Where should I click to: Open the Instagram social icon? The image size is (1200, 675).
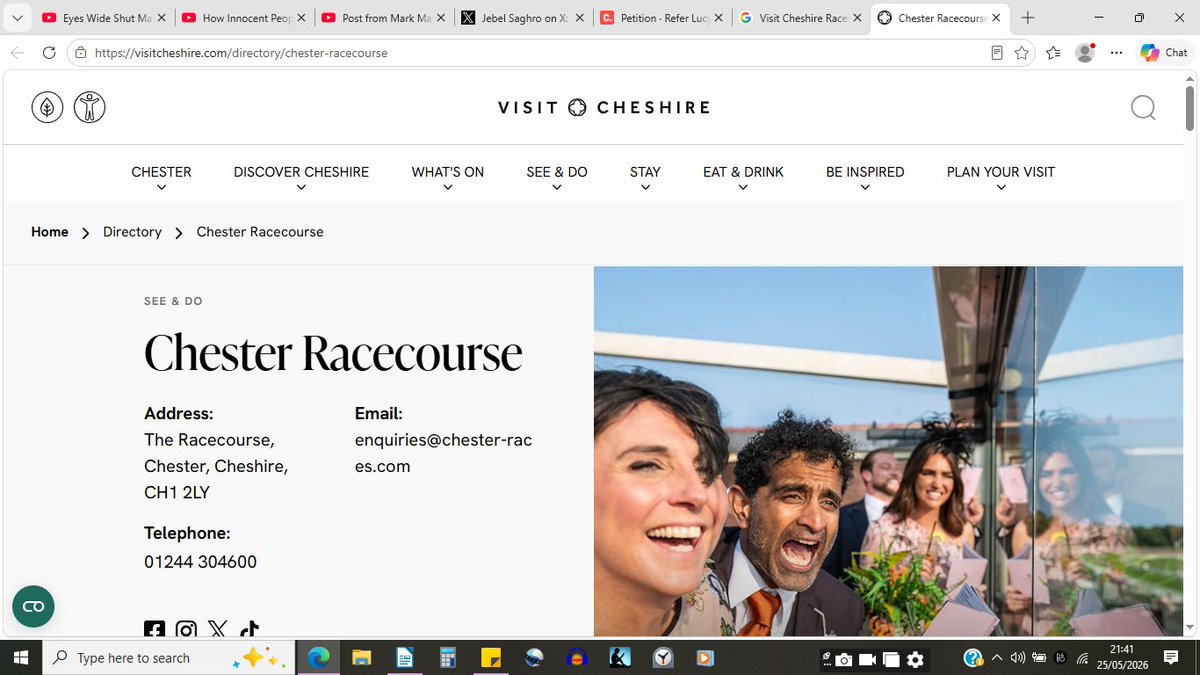[x=186, y=629]
